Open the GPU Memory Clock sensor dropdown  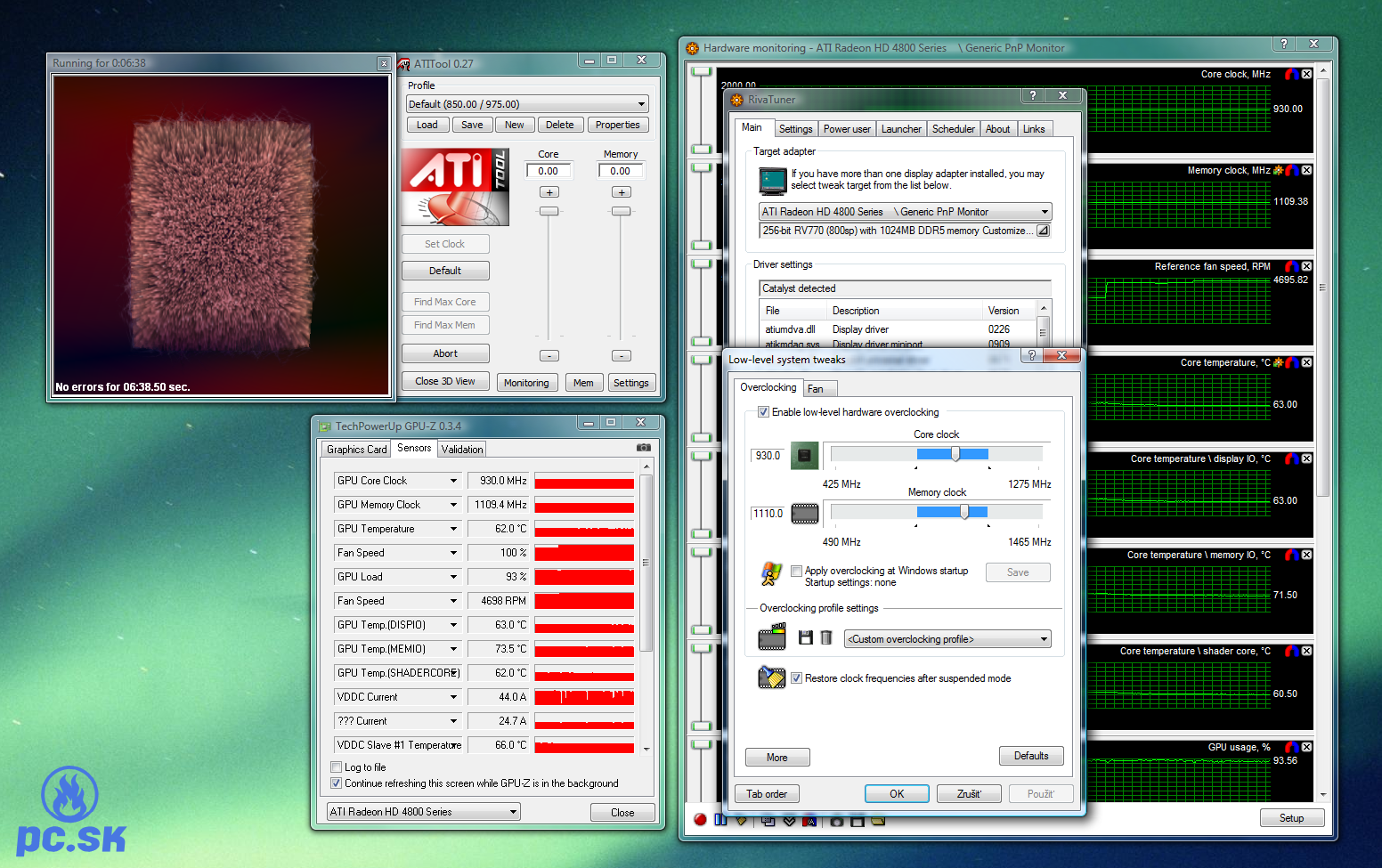[x=453, y=505]
